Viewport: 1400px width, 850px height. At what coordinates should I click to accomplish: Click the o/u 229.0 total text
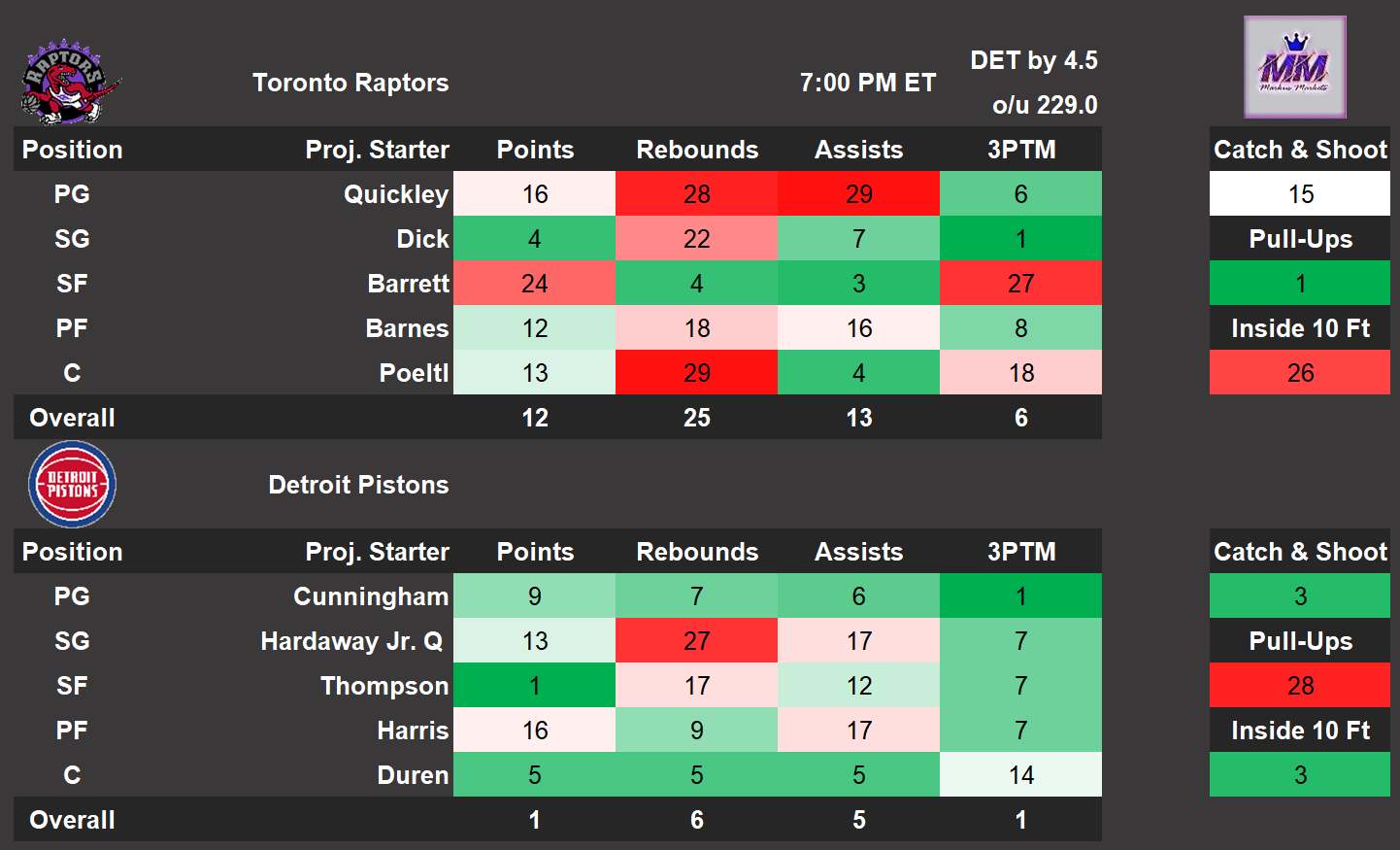(x=1044, y=105)
